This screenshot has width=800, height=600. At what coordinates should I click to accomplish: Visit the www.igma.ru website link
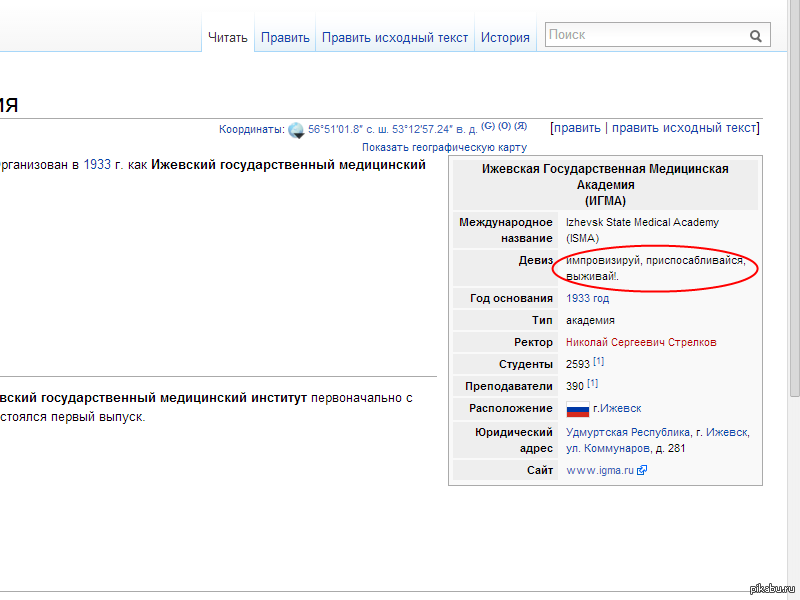[x=599, y=470]
